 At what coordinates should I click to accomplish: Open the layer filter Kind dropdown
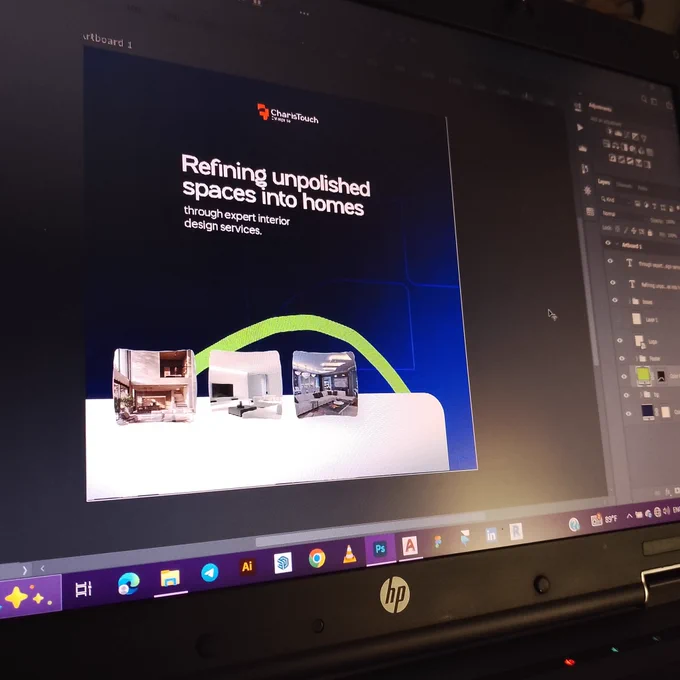click(x=616, y=200)
